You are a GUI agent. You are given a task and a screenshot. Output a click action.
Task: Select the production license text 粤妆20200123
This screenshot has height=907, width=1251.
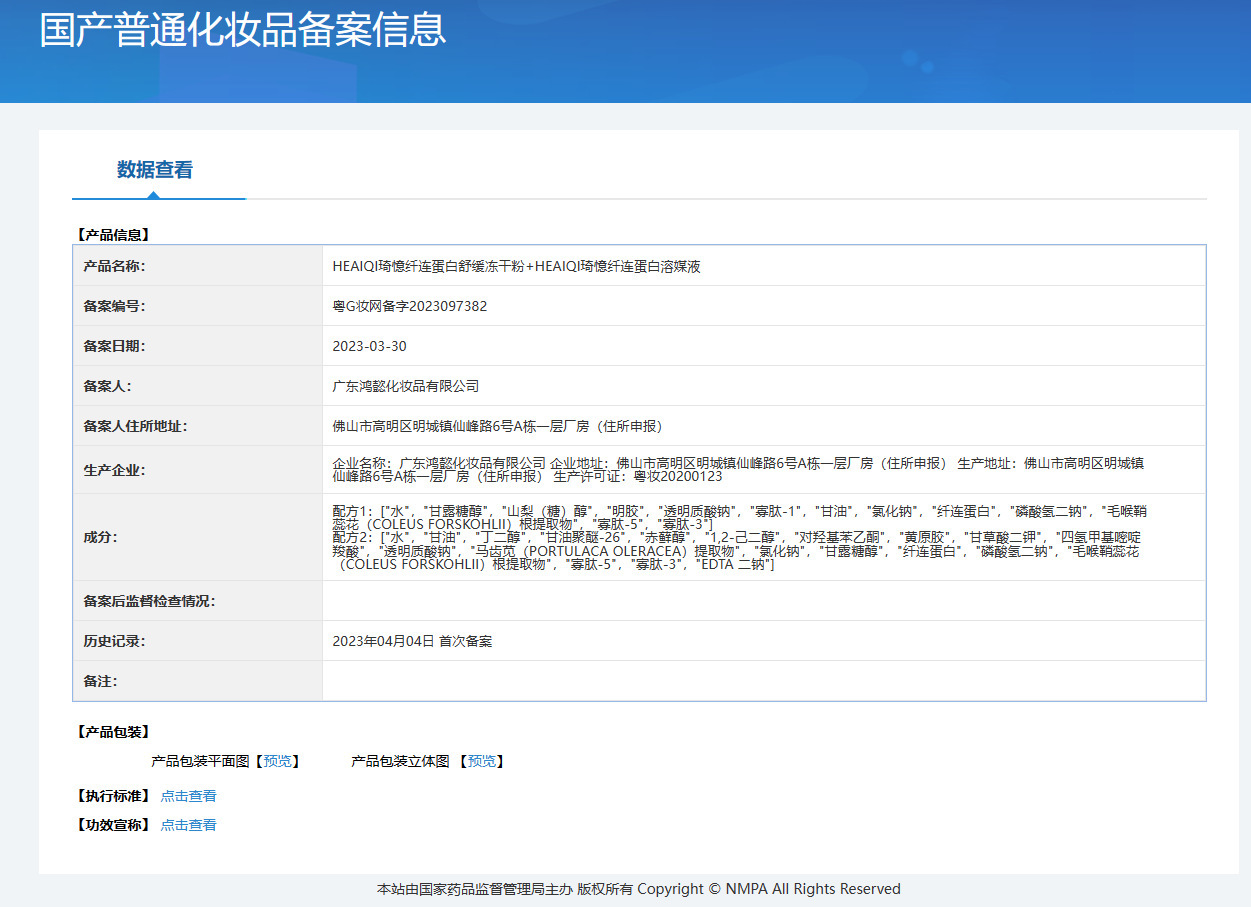(678, 477)
